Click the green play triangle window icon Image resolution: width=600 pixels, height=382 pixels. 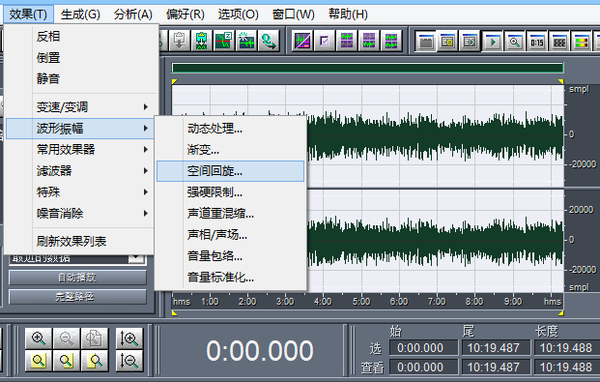point(492,41)
